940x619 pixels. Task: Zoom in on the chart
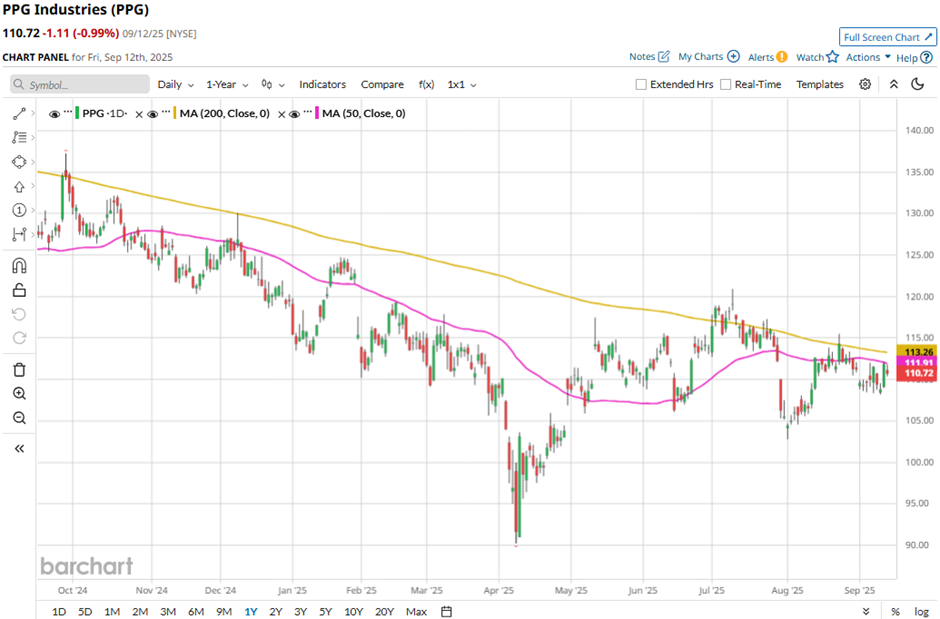pyautogui.click(x=19, y=394)
